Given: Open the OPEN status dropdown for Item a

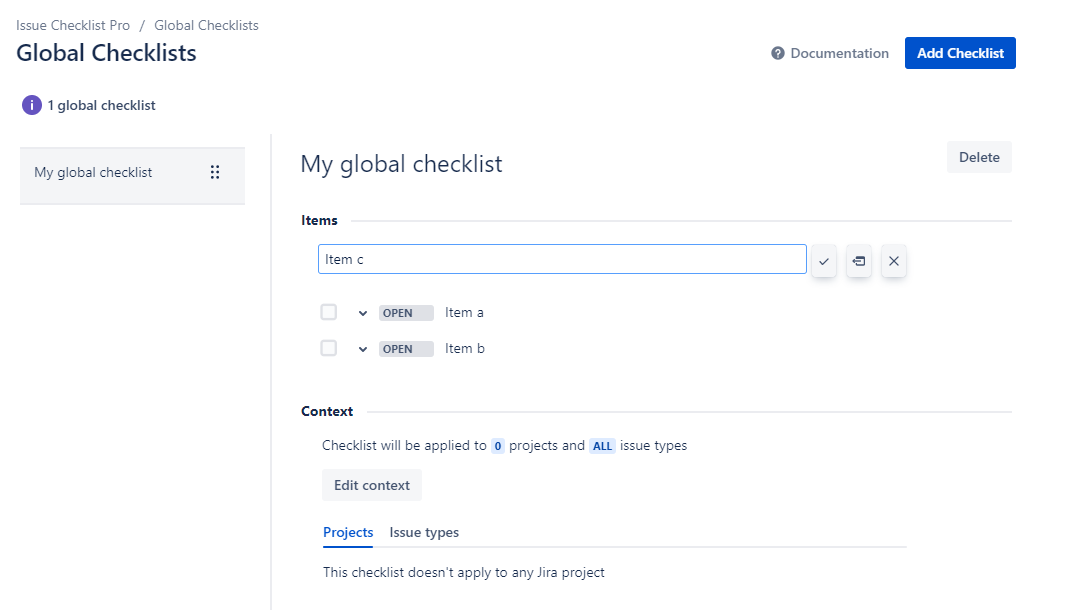Looking at the screenshot, I should tap(406, 313).
